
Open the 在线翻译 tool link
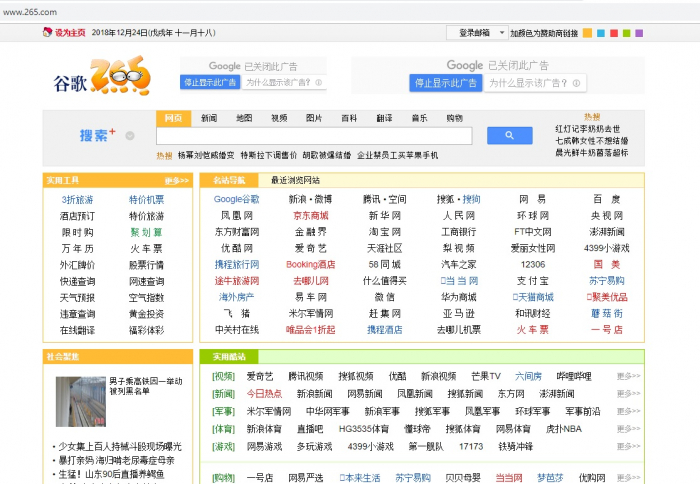click(x=77, y=330)
